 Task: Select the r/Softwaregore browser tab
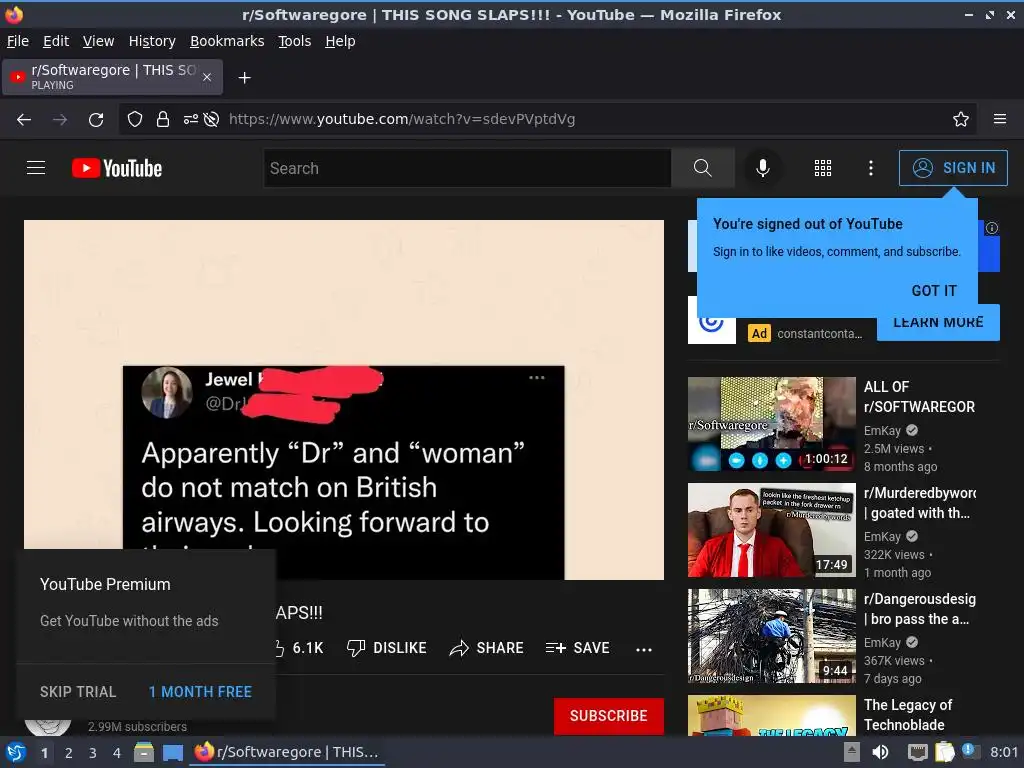112,77
